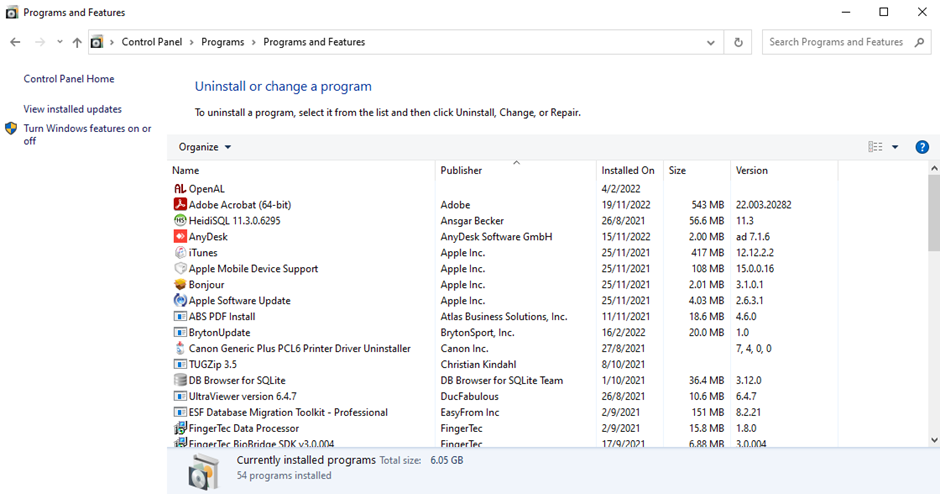Click the OpenAL program icon
The width and height of the screenshot is (940, 494).
[x=180, y=189]
